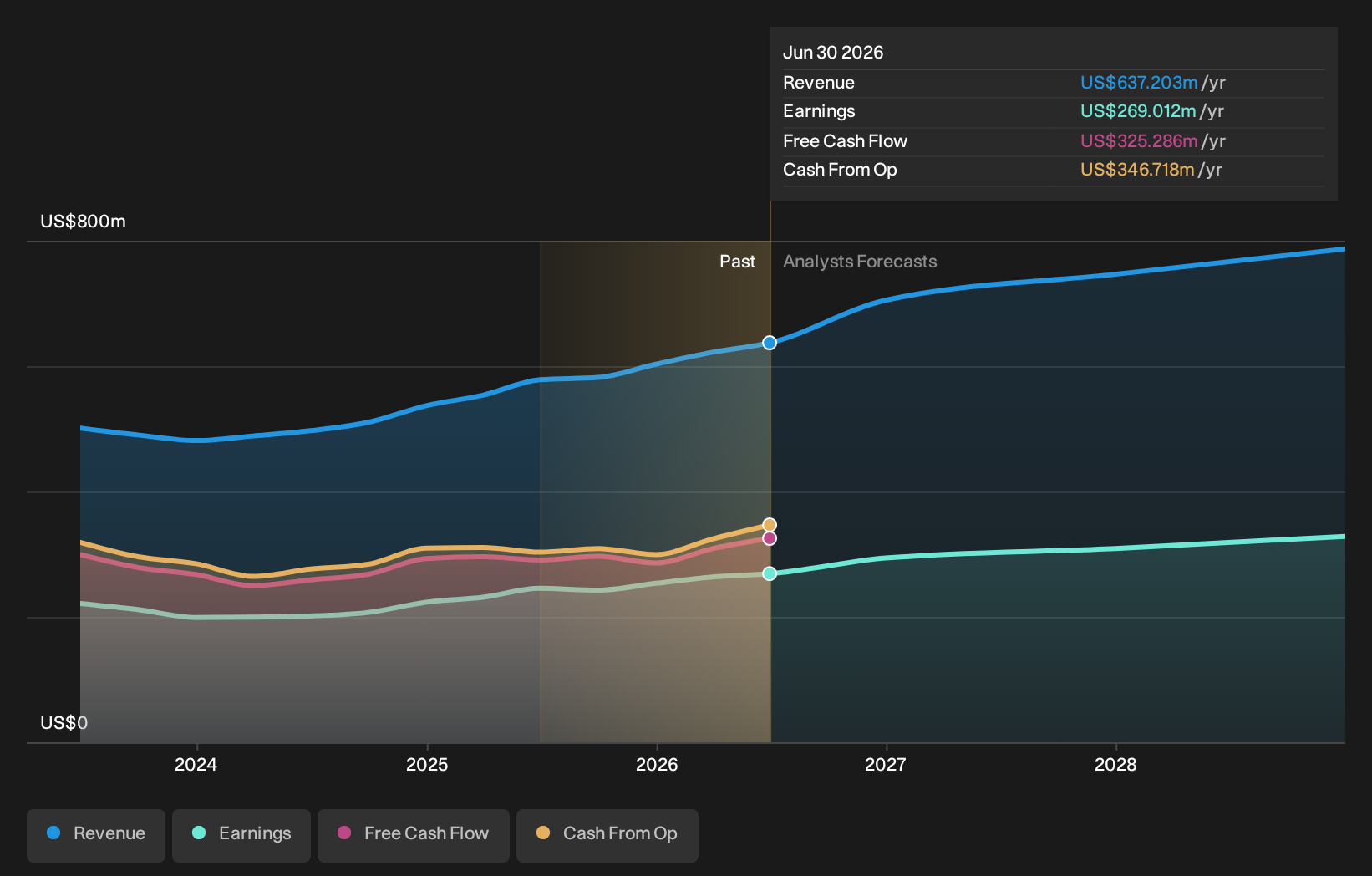1372x876 pixels.
Task: Click the teal Earnings data point marker
Action: 770,573
